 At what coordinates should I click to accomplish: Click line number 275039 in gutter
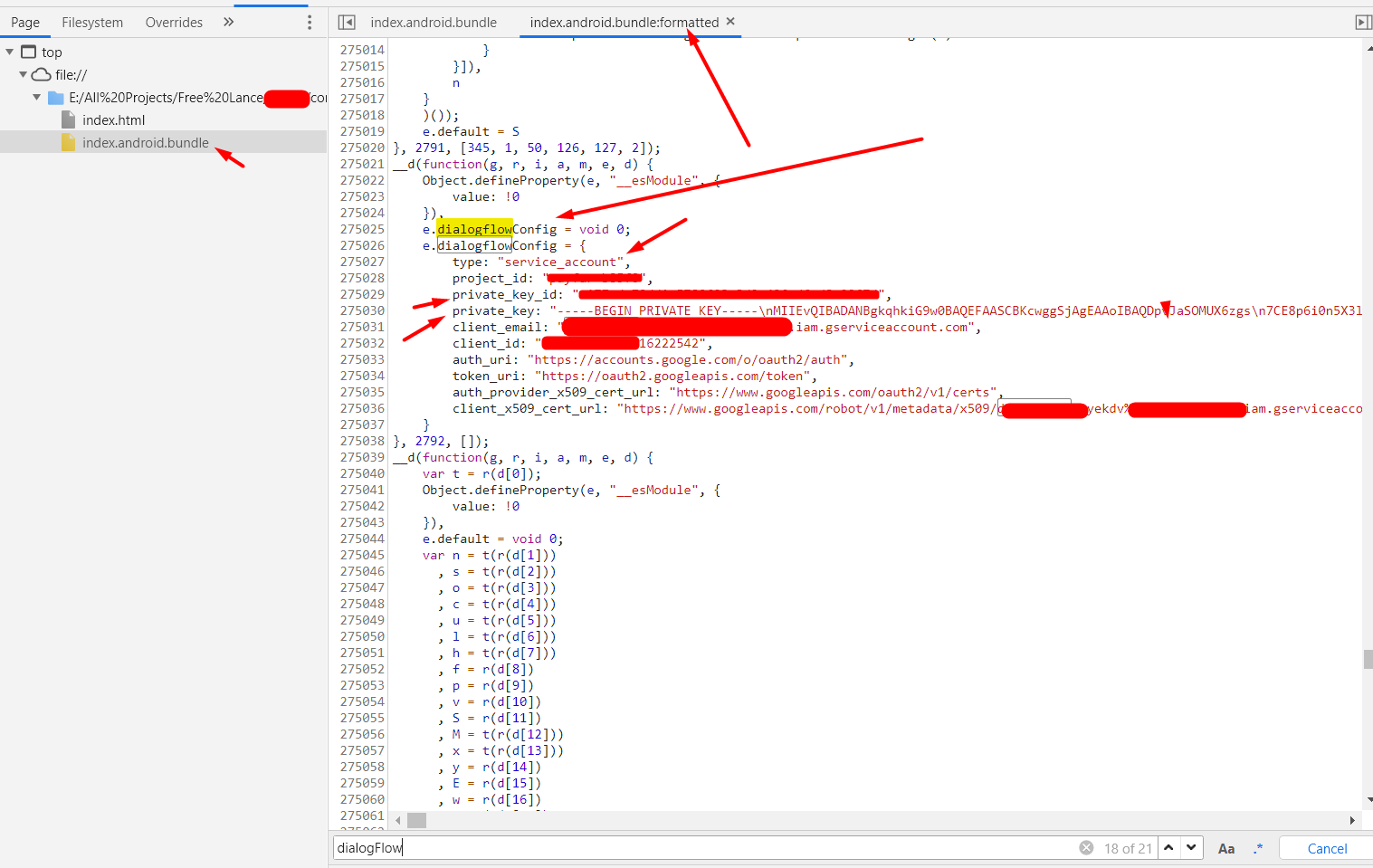(x=362, y=457)
